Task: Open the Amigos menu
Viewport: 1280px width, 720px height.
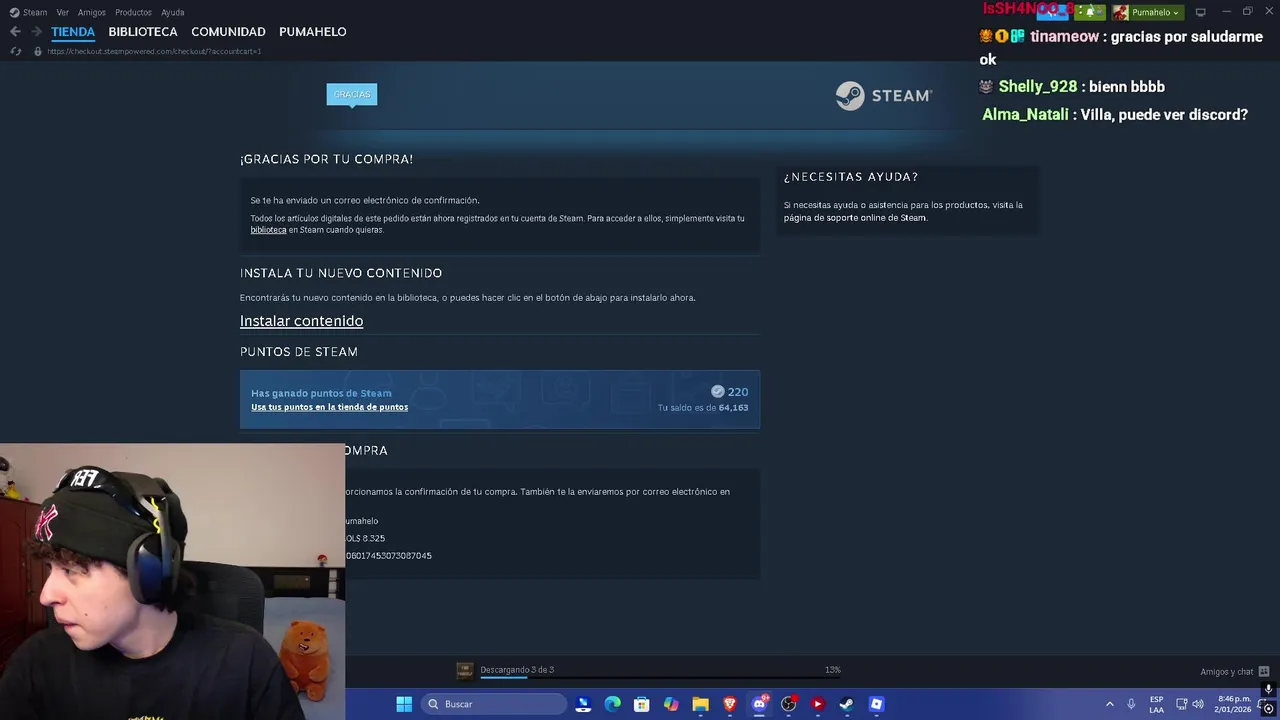Action: pyautogui.click(x=92, y=12)
